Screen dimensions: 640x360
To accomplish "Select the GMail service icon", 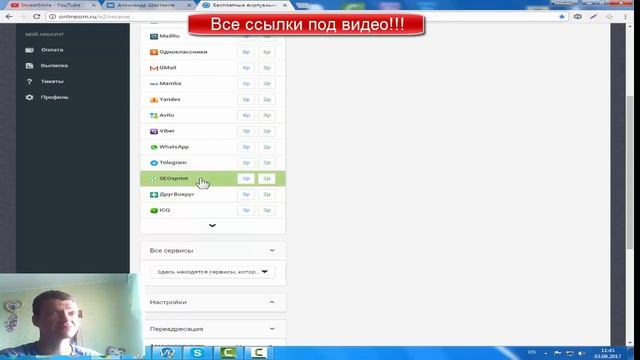I will [x=154, y=68].
